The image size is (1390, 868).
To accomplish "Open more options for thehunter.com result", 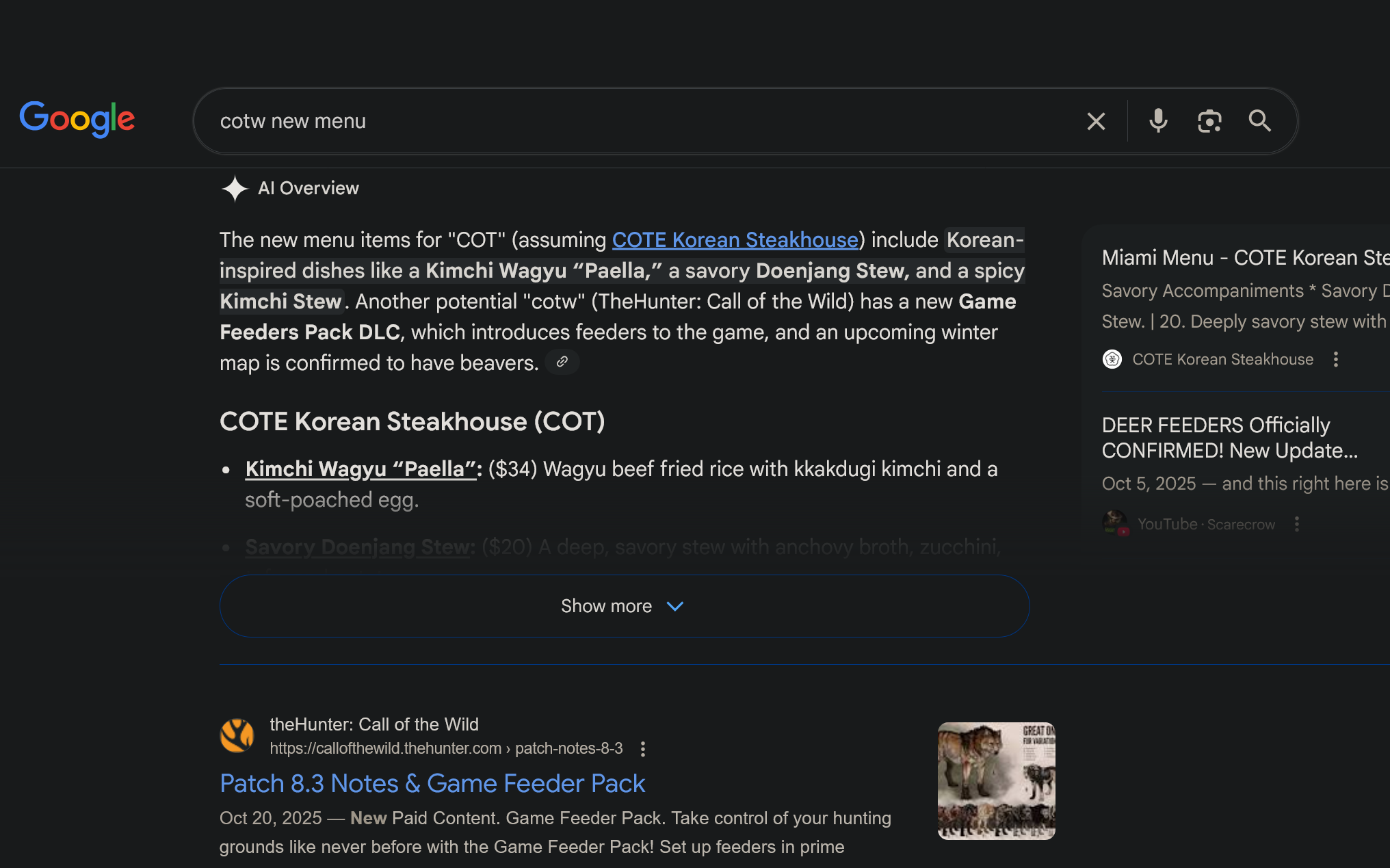I will click(642, 749).
